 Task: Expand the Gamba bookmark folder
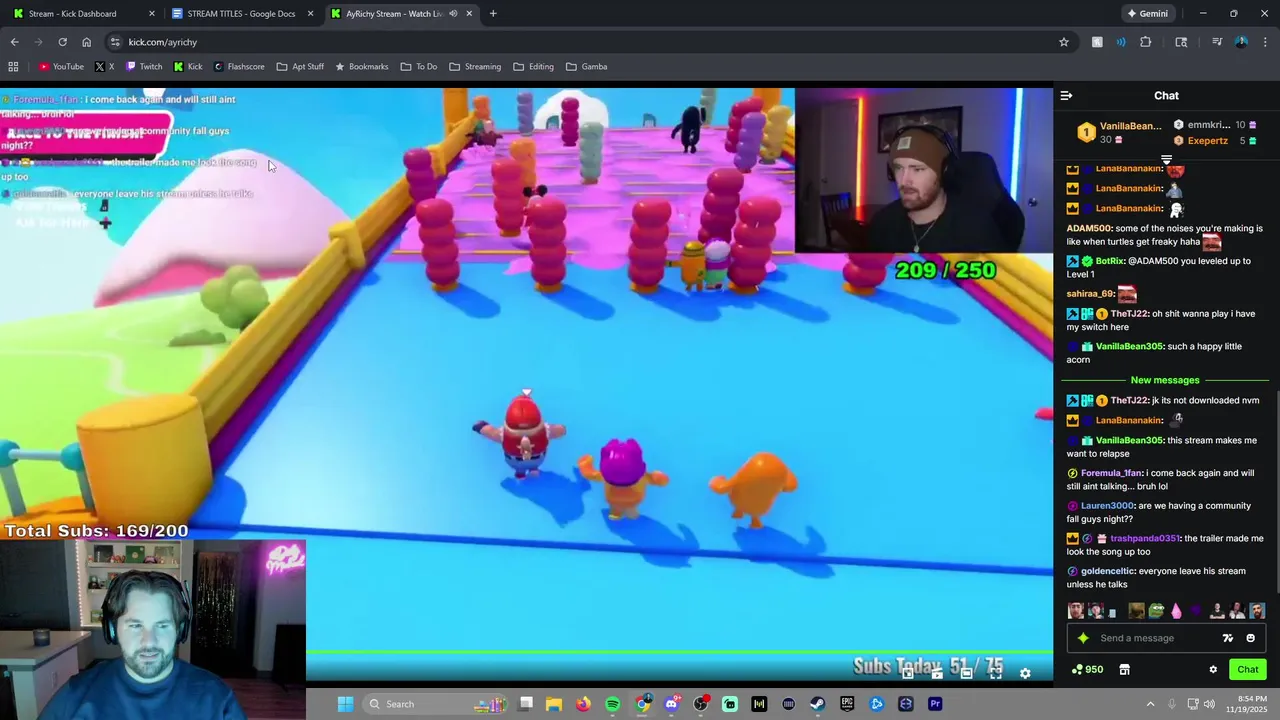click(x=586, y=67)
